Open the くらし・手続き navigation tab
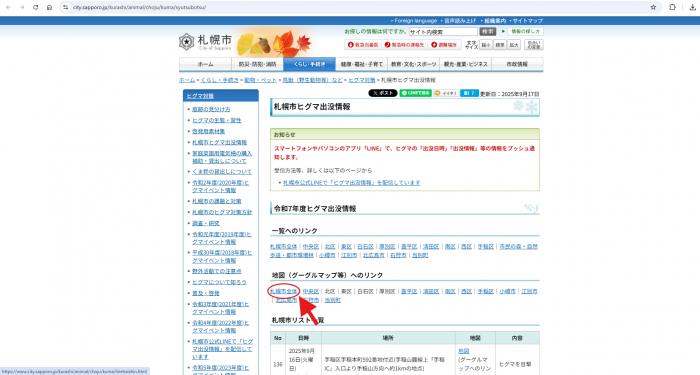This screenshot has height=375, width=700. pyautogui.click(x=309, y=64)
